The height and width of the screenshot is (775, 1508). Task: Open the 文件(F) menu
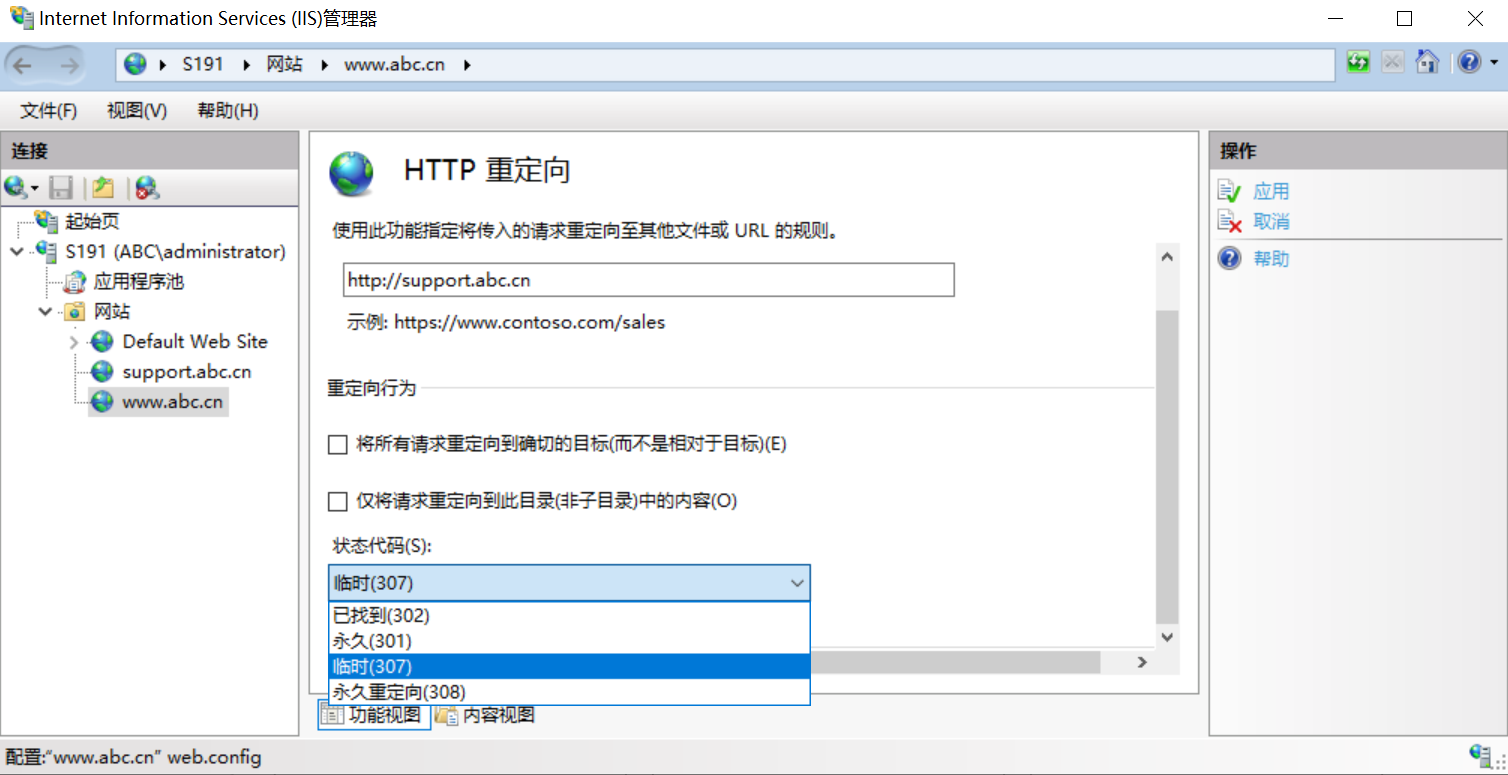(49, 111)
